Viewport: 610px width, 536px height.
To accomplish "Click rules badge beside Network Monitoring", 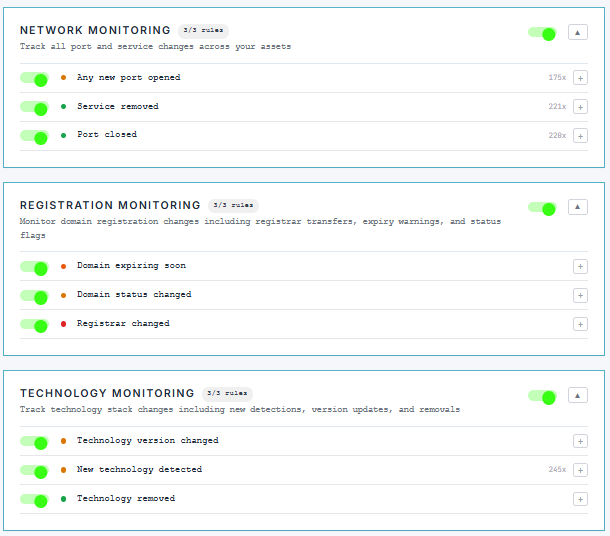I will coord(203,31).
